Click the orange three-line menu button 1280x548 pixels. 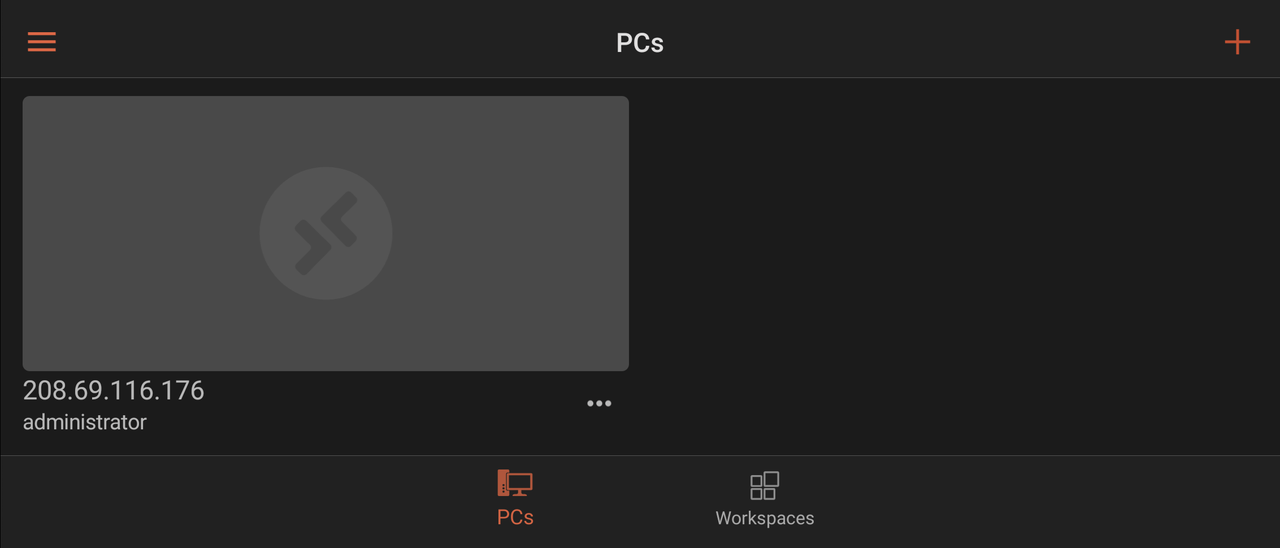(x=42, y=42)
